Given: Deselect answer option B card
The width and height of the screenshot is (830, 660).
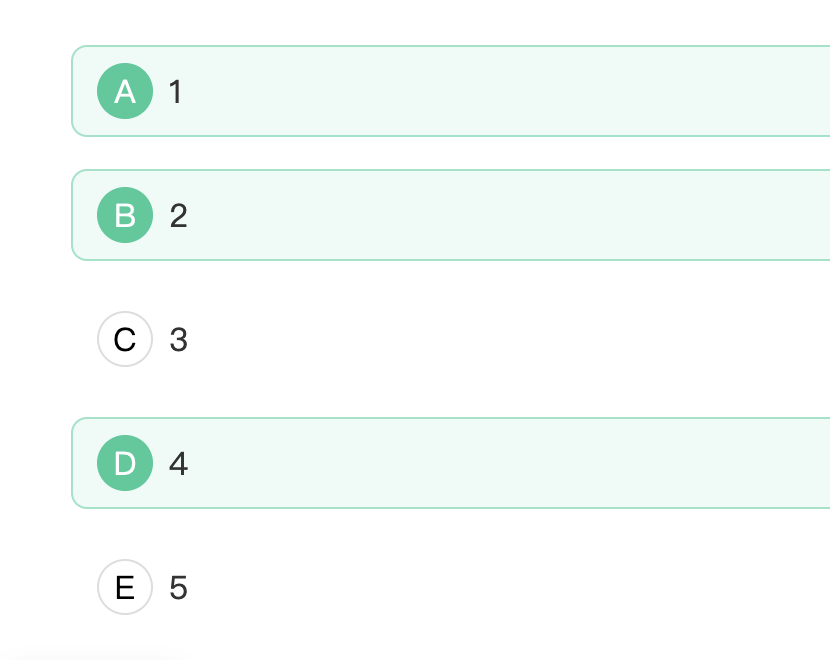Looking at the screenshot, I should tap(450, 215).
